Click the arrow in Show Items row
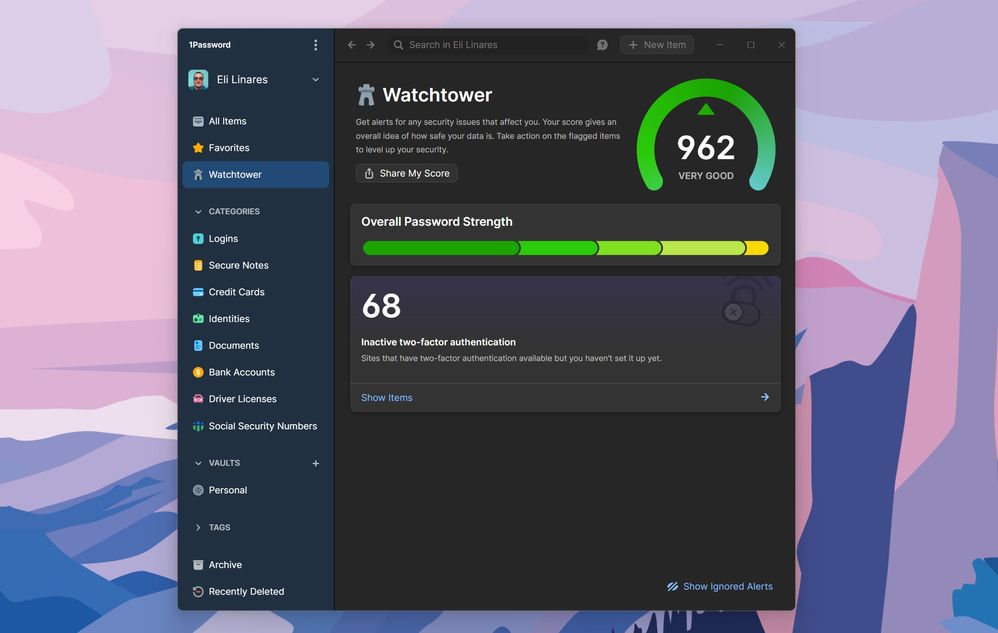Screen dimensions: 998x633 (x=765, y=397)
